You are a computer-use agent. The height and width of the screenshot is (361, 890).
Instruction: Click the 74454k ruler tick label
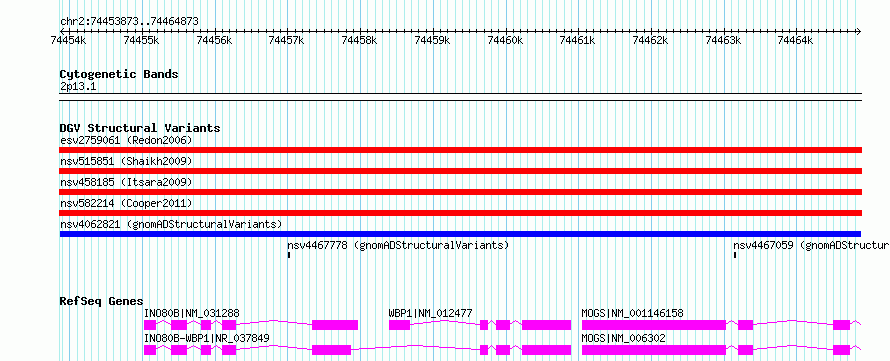point(68,40)
